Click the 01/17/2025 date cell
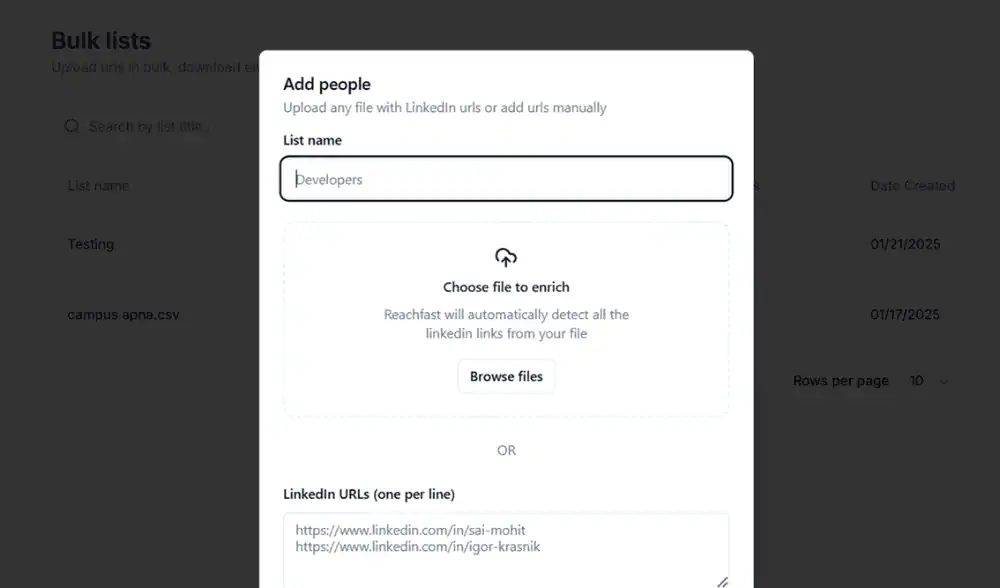Viewport: 1000px width, 588px height. coord(905,314)
